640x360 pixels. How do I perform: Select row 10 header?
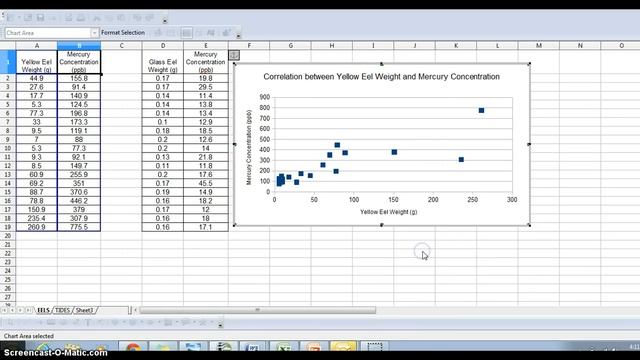(8, 148)
